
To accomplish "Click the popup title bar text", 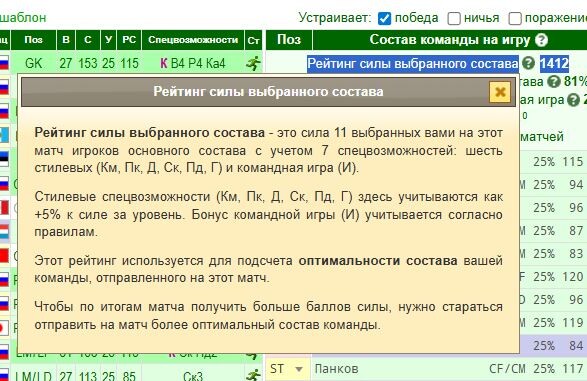I will [268, 92].
